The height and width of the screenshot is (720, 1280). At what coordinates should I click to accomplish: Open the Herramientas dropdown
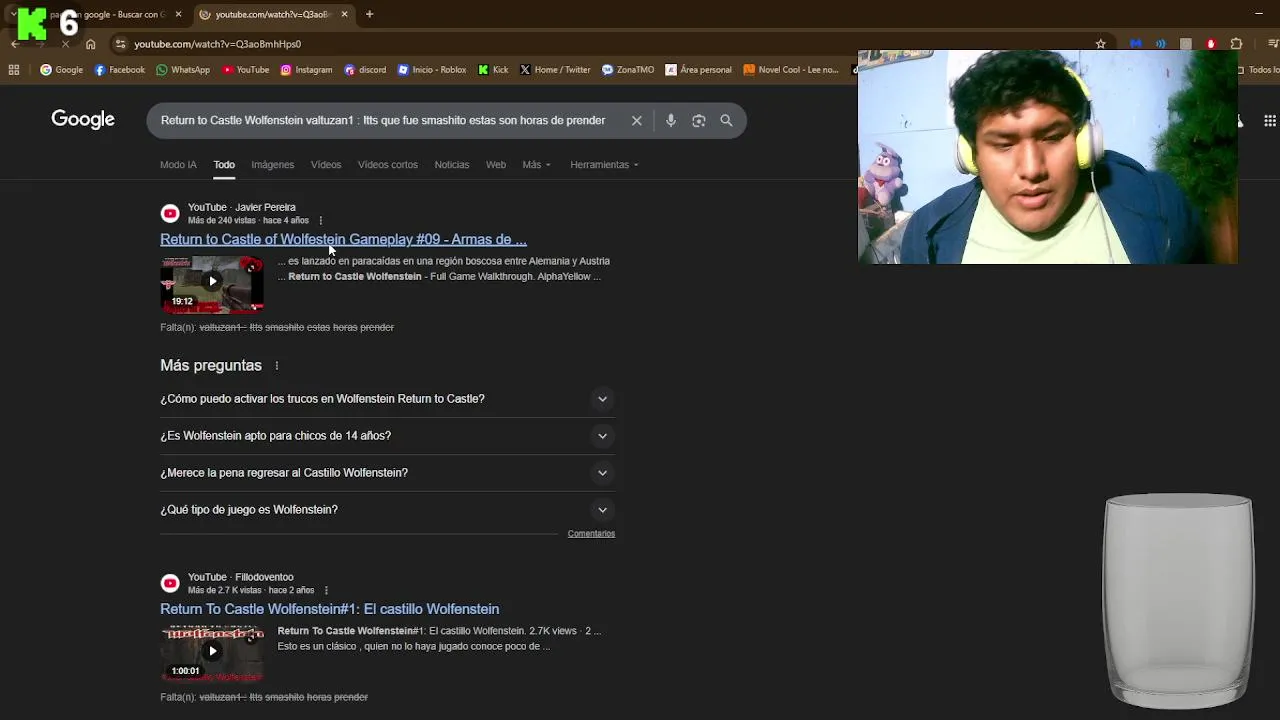[604, 165]
